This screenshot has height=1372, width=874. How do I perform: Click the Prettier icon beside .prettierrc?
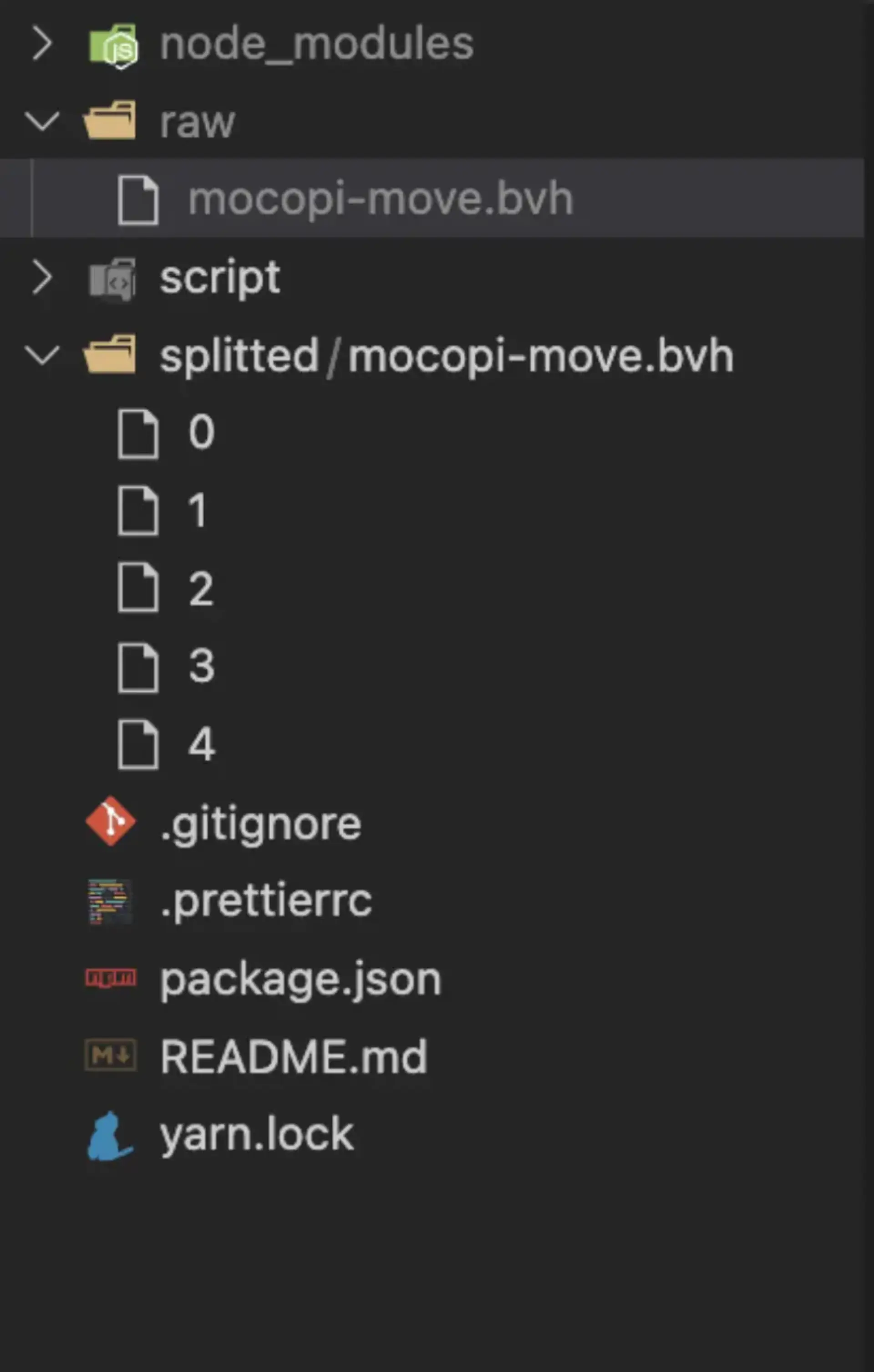click(x=111, y=901)
